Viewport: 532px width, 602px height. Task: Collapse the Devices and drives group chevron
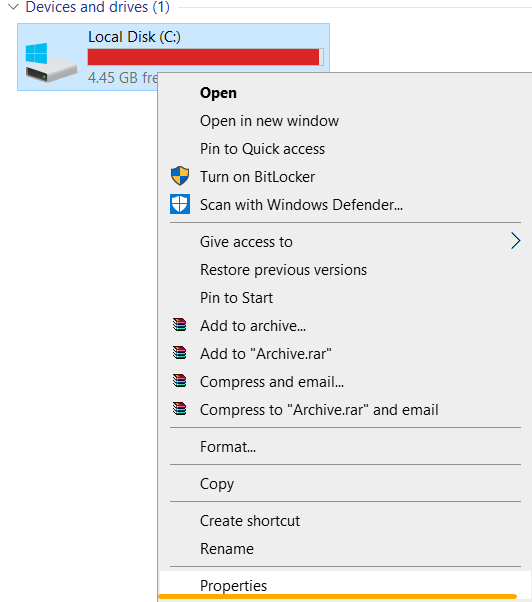(13, 7)
